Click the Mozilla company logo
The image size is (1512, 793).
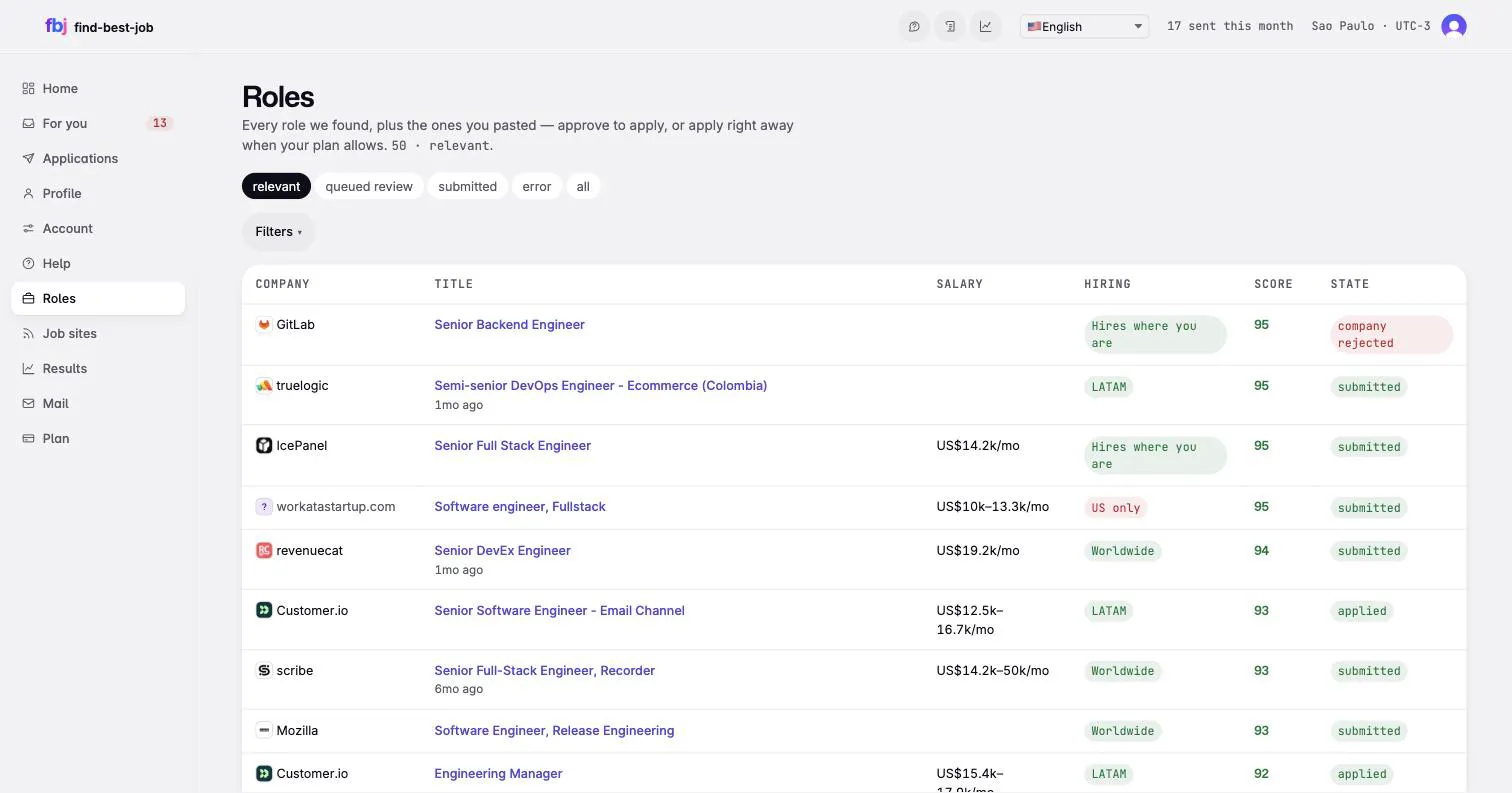264,731
